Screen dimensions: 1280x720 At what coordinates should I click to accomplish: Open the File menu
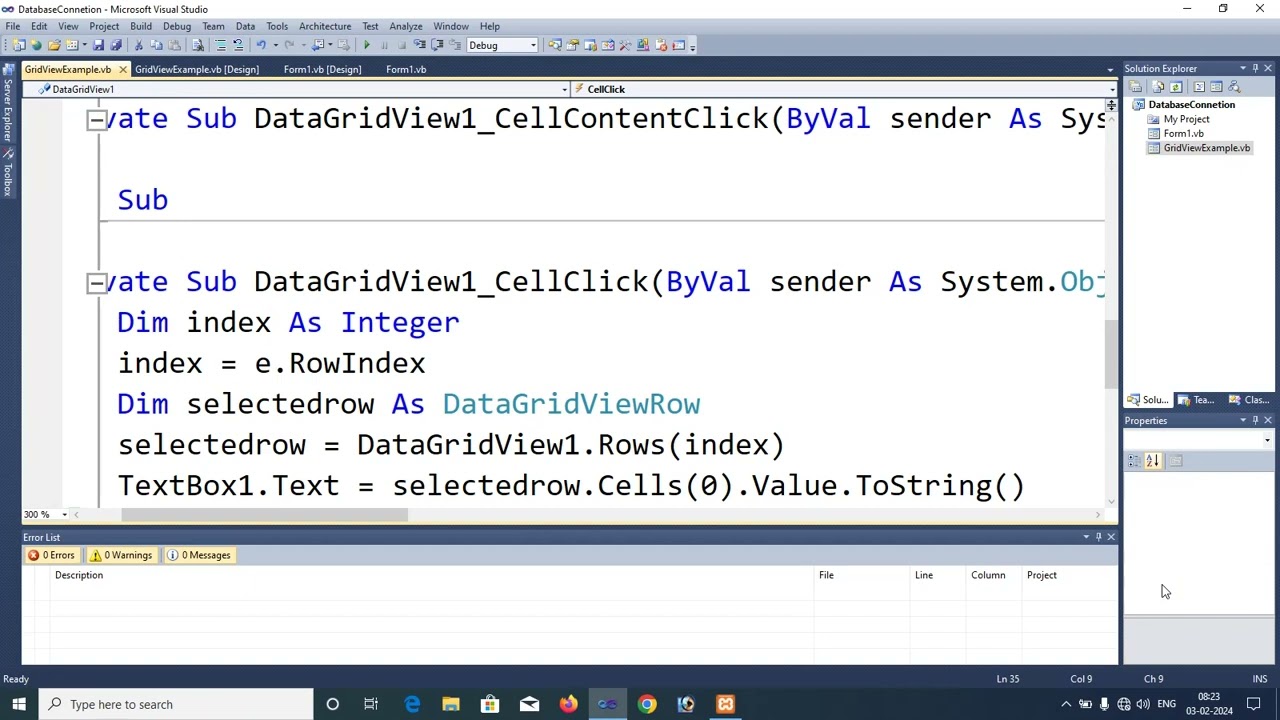click(x=13, y=26)
